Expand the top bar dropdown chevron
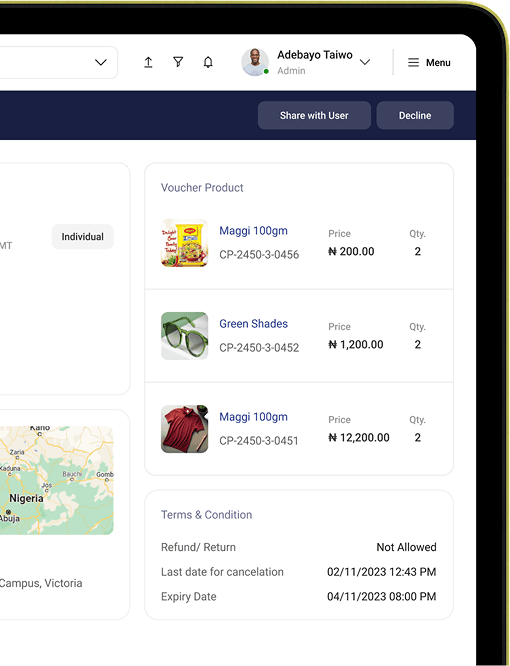 101,62
